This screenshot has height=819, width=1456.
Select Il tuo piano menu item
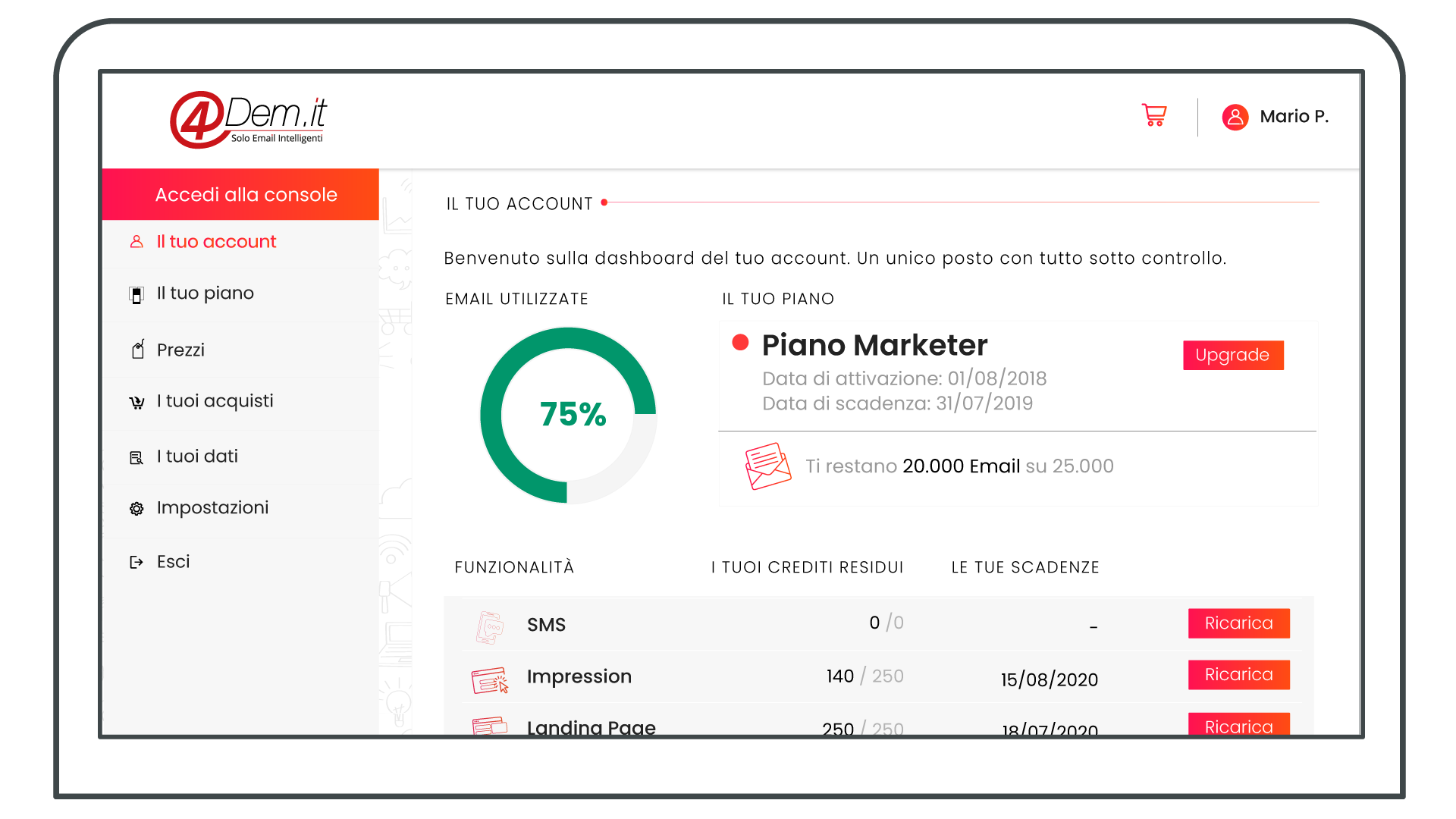click(x=204, y=293)
